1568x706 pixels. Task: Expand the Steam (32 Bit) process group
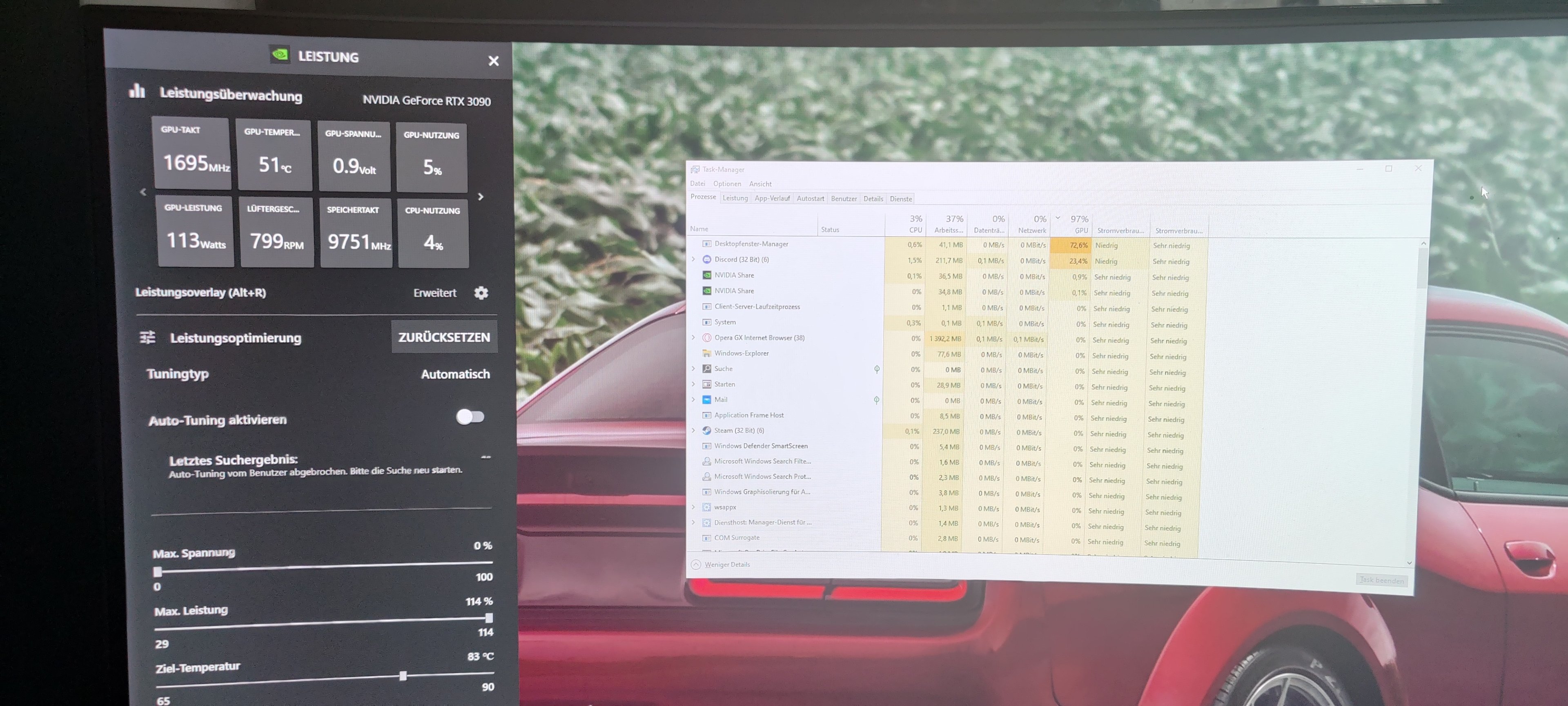coord(693,430)
